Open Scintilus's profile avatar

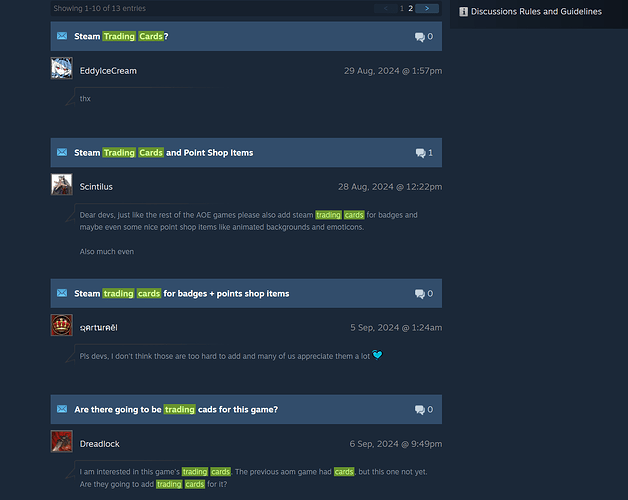(x=62, y=184)
